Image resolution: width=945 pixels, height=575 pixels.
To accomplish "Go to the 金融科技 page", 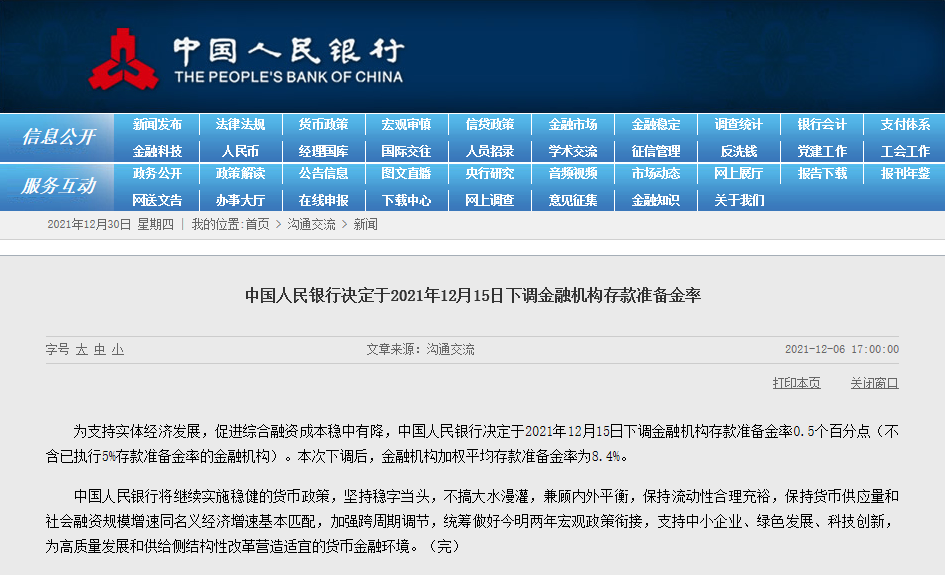I will point(157,151).
